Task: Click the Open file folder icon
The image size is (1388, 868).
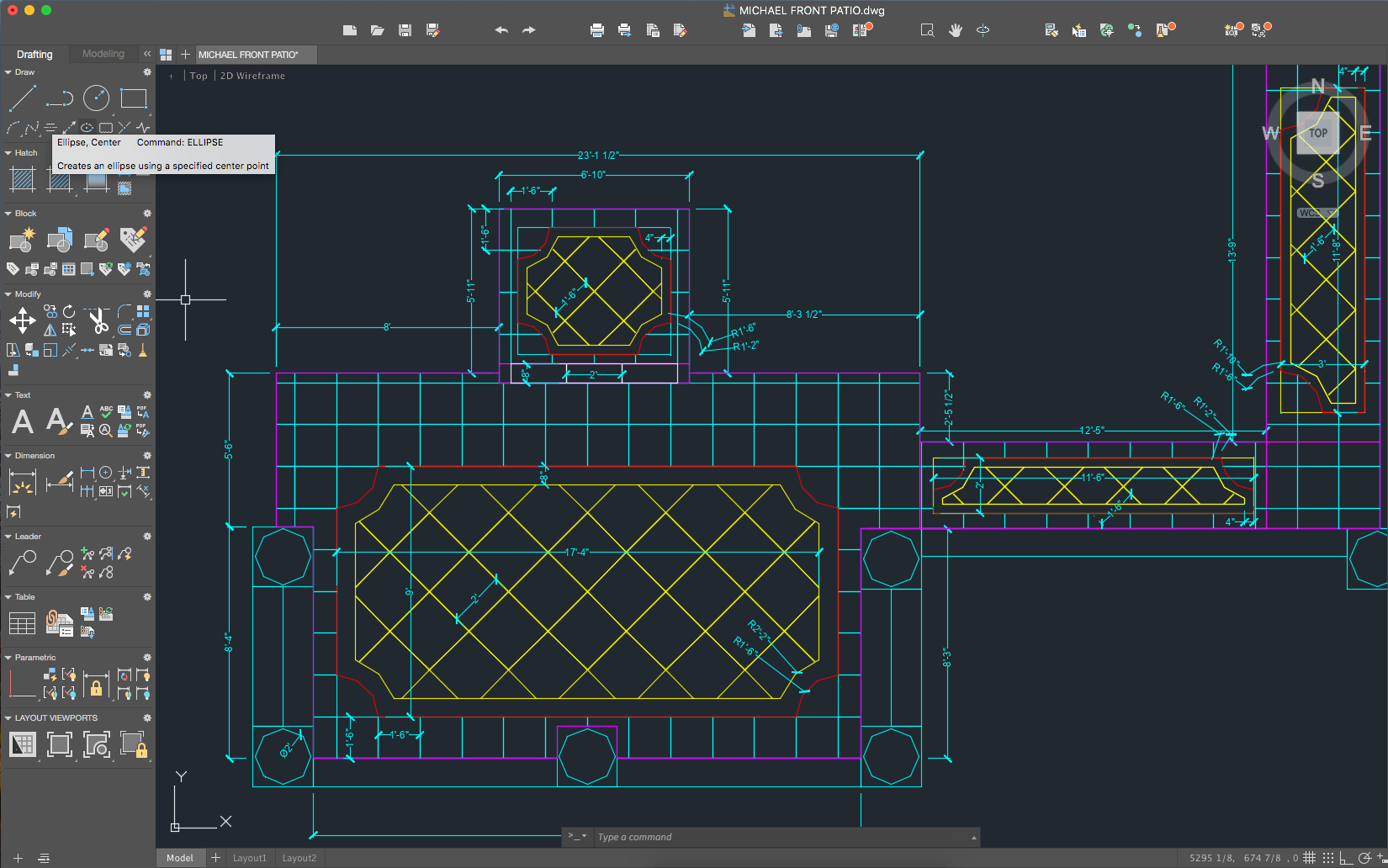Action: (x=378, y=30)
